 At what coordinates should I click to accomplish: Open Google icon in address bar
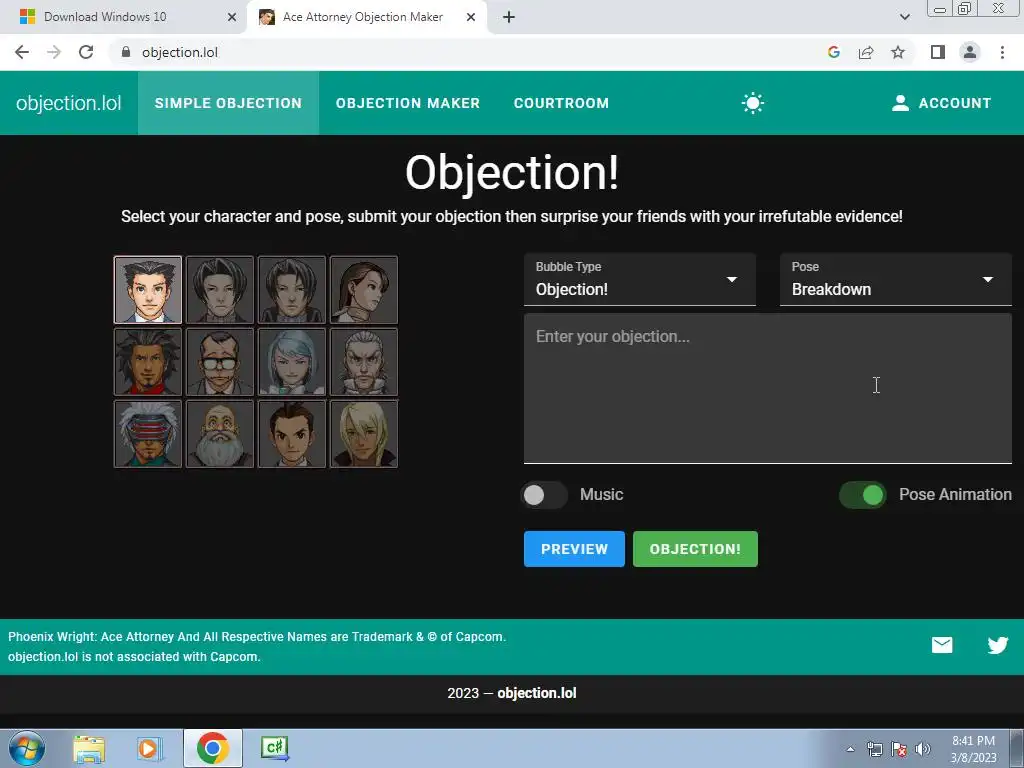pyautogui.click(x=833, y=52)
